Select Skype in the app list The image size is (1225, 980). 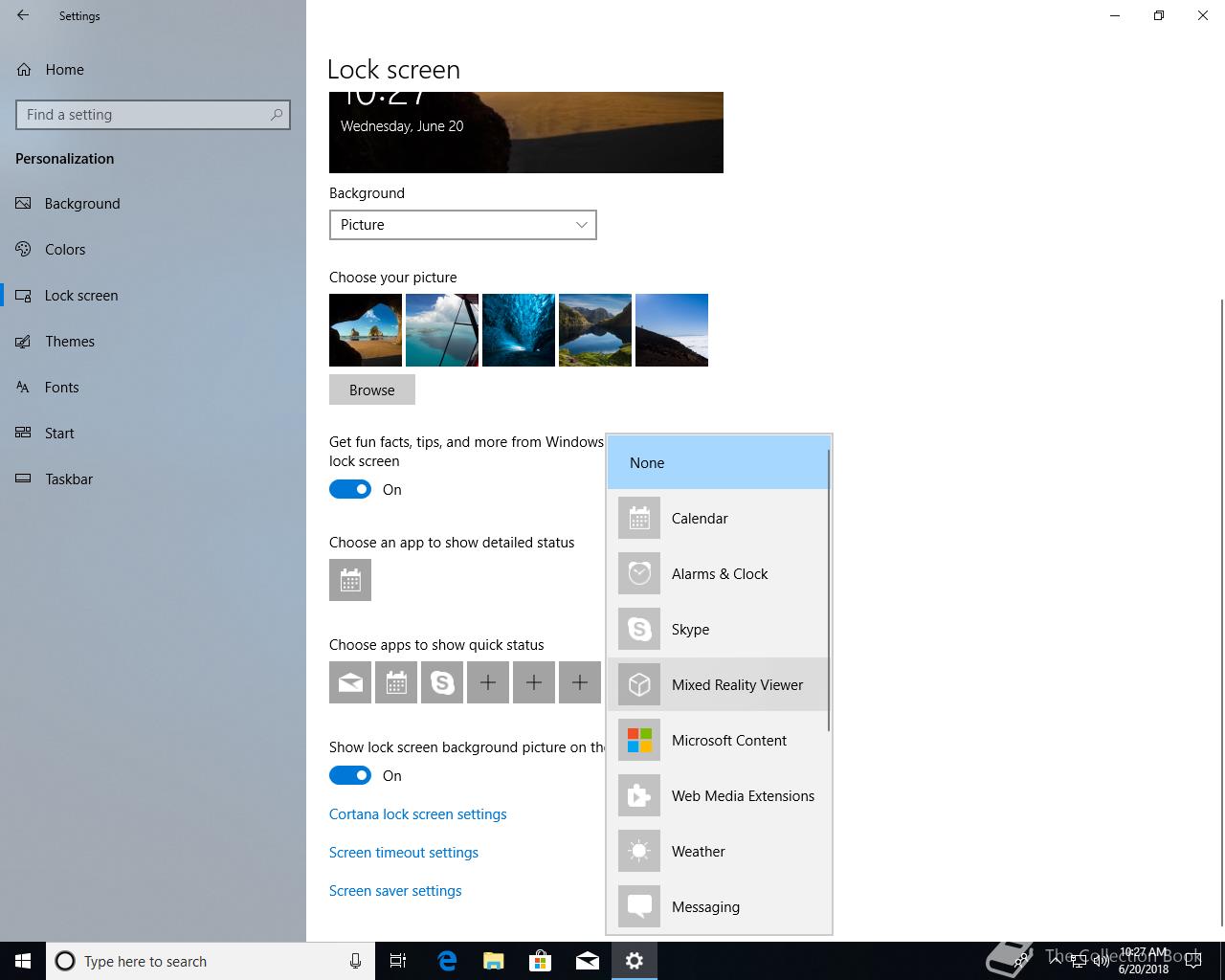click(718, 630)
